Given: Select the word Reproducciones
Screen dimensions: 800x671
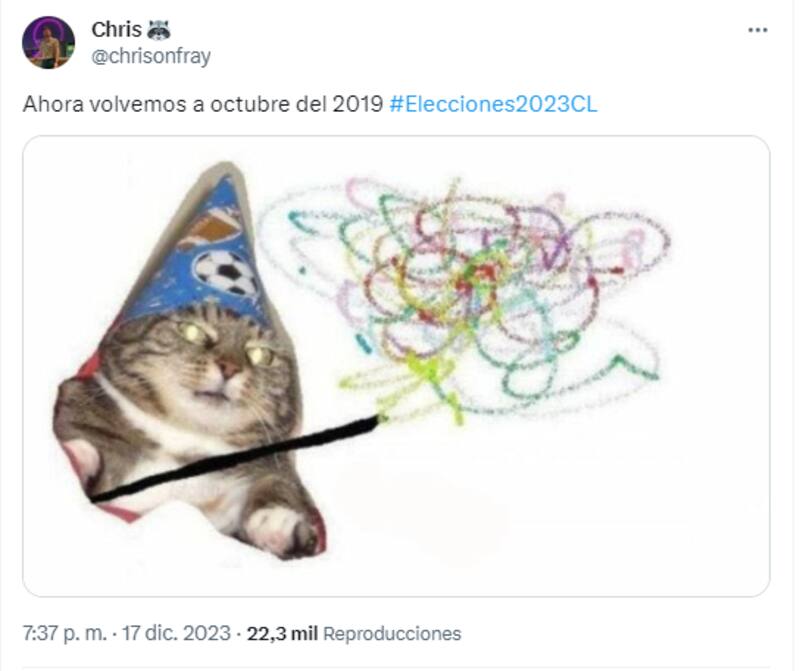Looking at the screenshot, I should point(392,633).
